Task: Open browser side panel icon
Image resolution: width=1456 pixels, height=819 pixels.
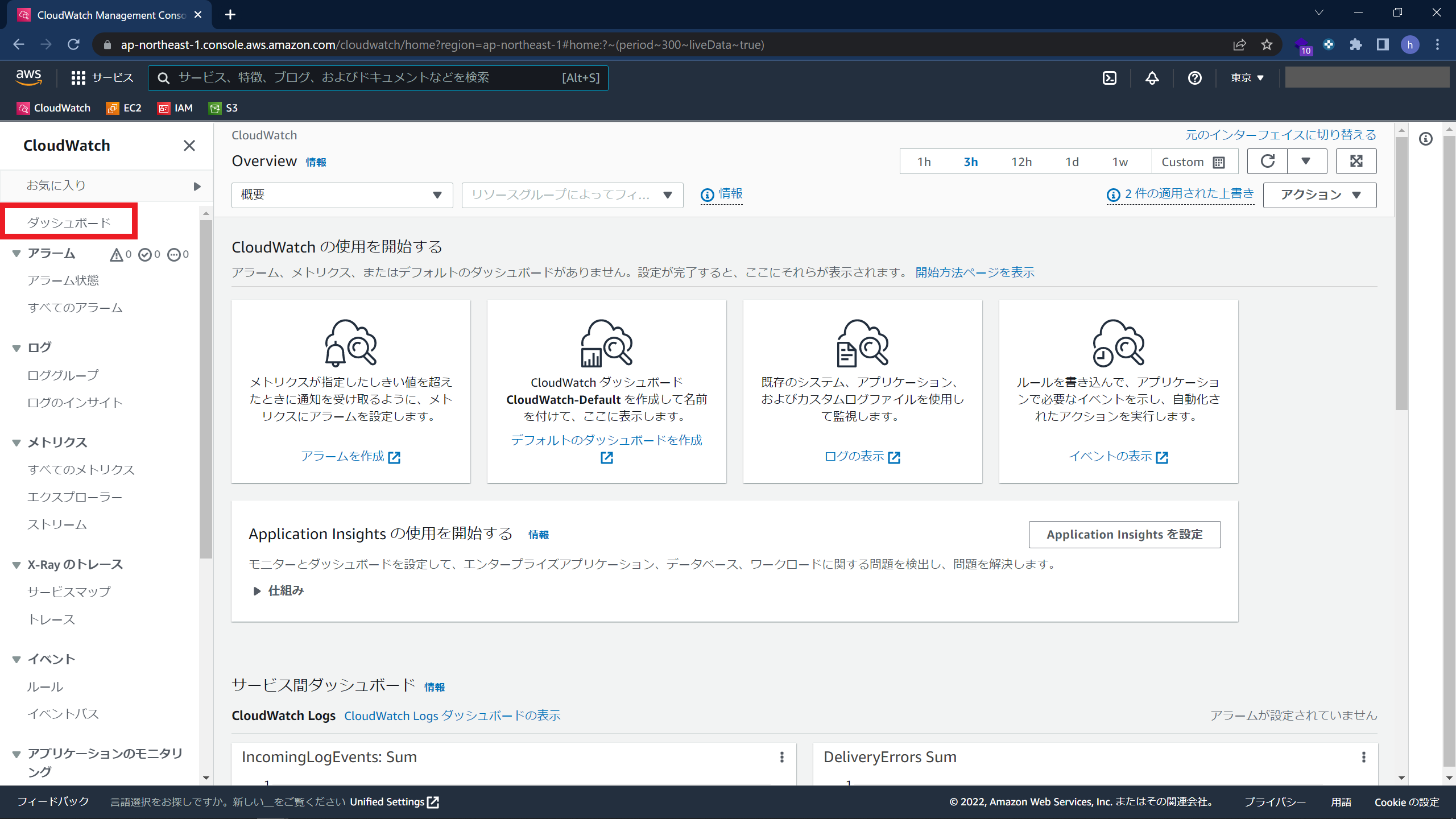Action: pyautogui.click(x=1383, y=44)
